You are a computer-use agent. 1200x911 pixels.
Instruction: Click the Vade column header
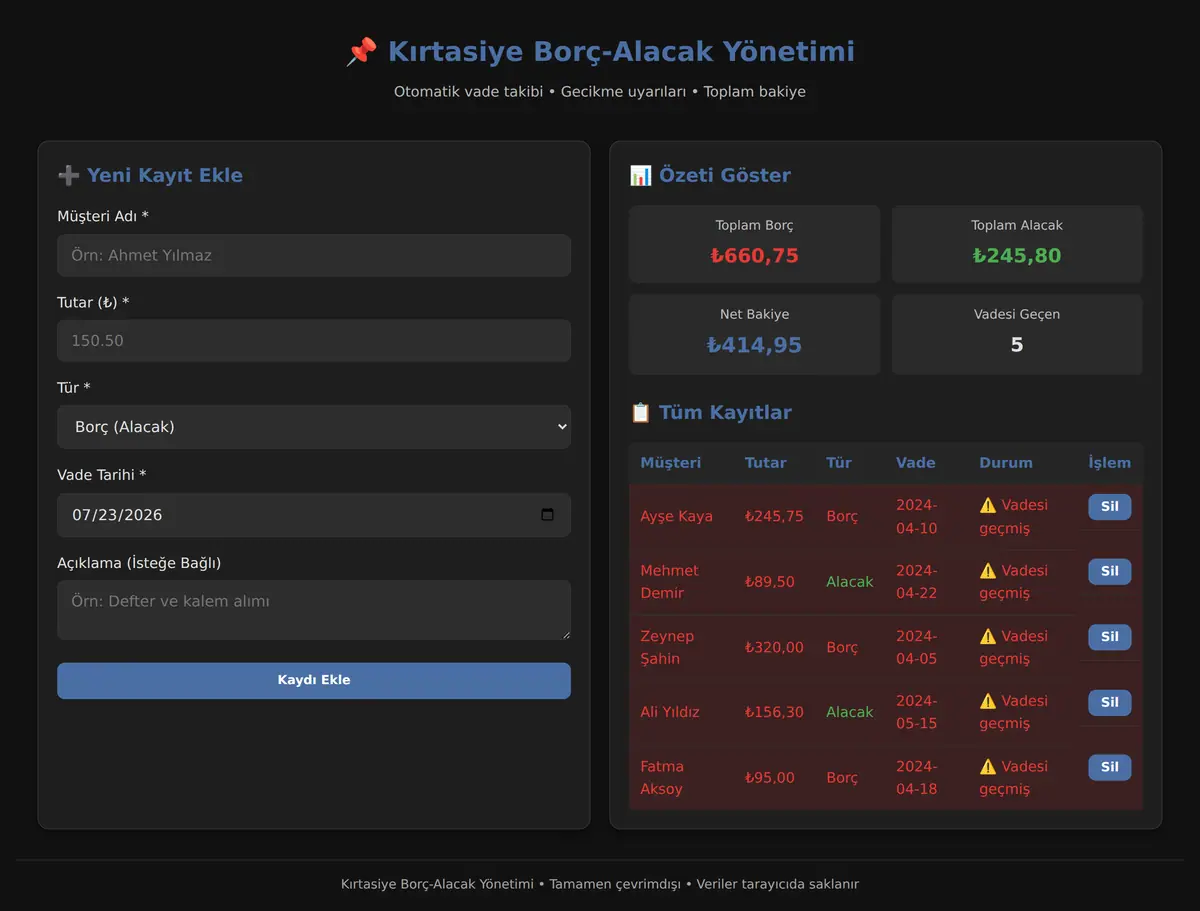[x=916, y=463]
